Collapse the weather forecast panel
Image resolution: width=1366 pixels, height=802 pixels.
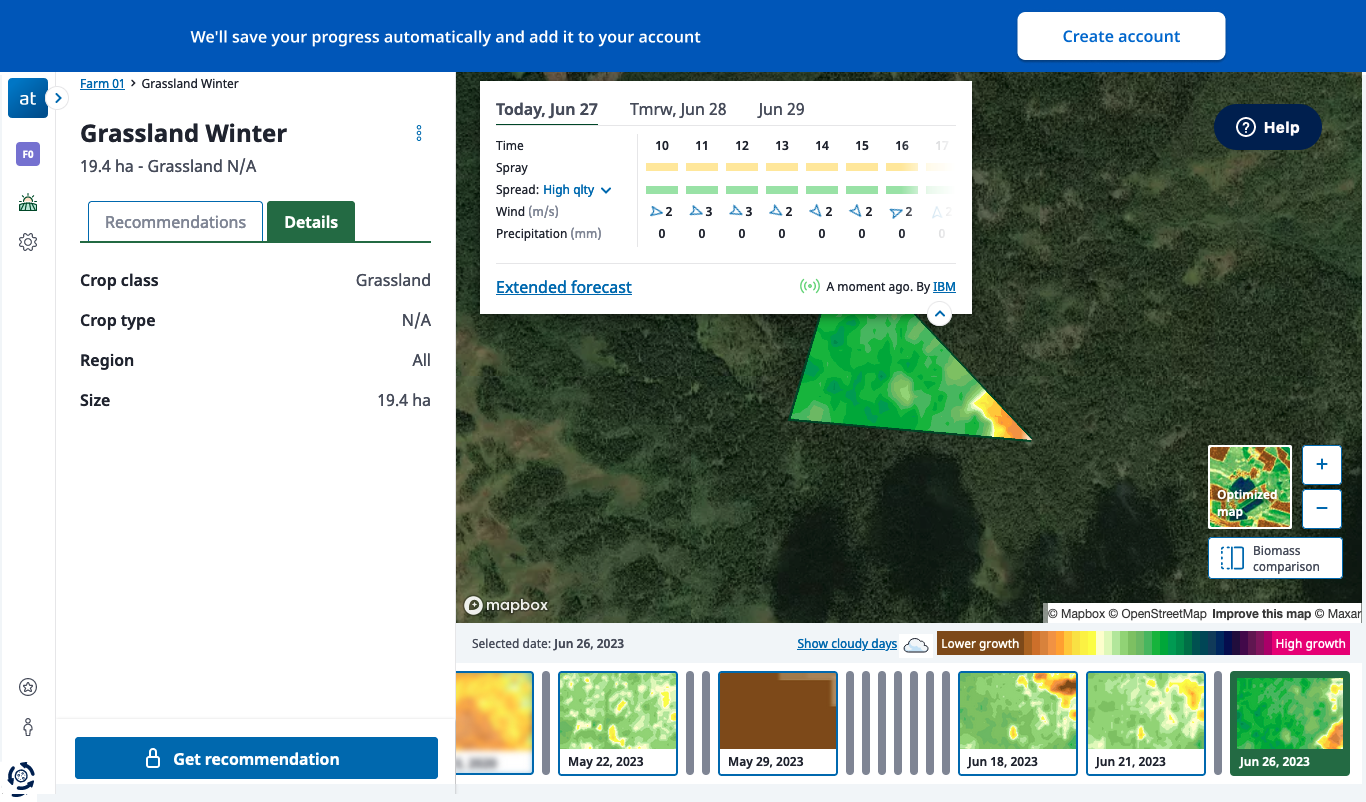pos(939,314)
